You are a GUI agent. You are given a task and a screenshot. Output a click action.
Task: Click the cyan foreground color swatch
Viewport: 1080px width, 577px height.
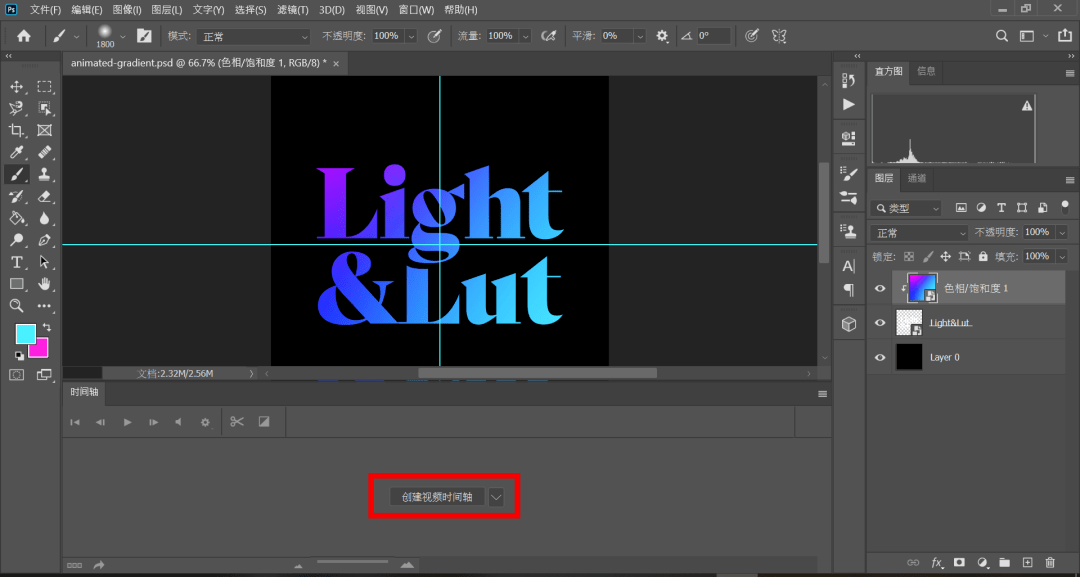click(25, 334)
